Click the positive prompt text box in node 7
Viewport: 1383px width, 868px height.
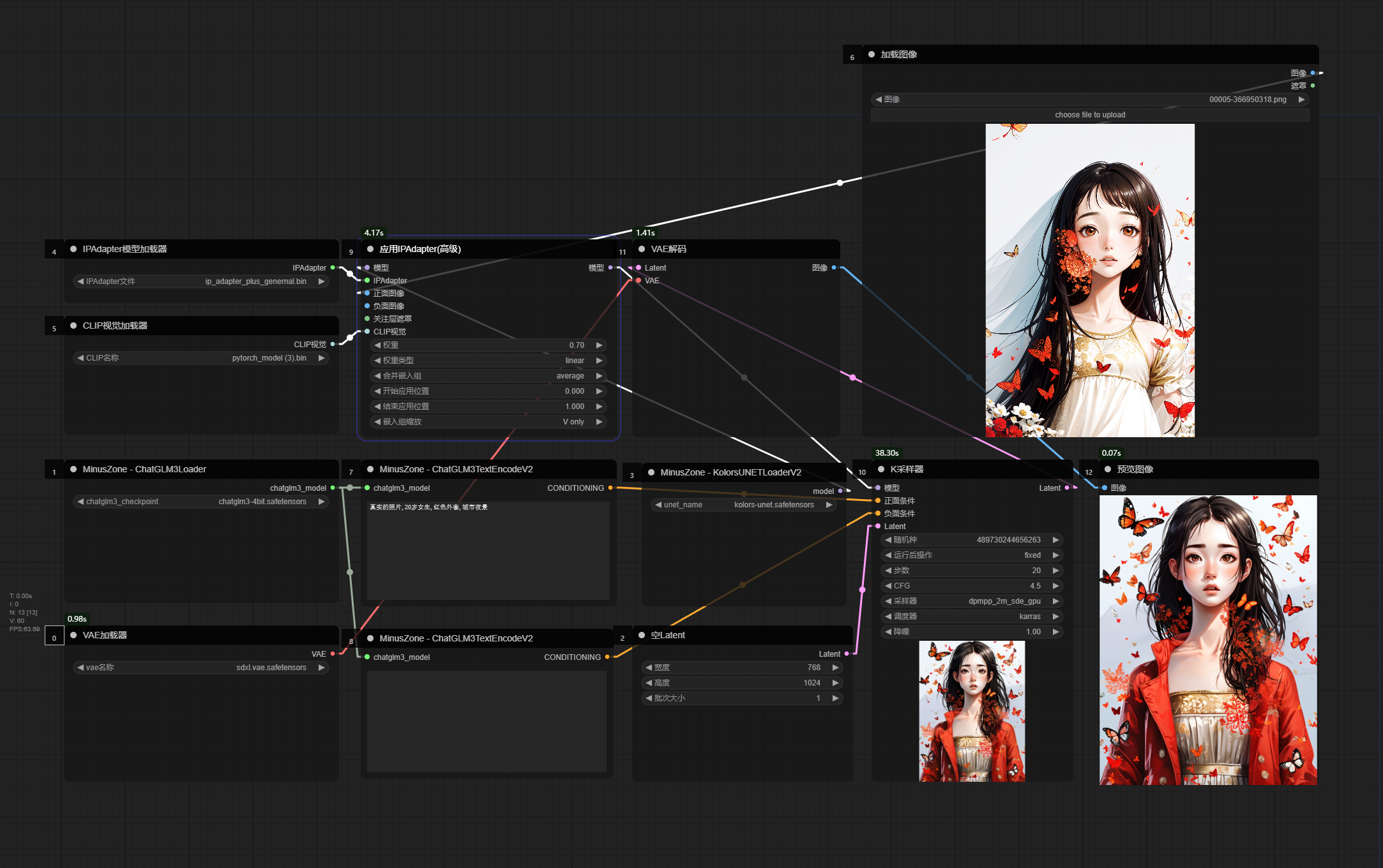coord(488,550)
